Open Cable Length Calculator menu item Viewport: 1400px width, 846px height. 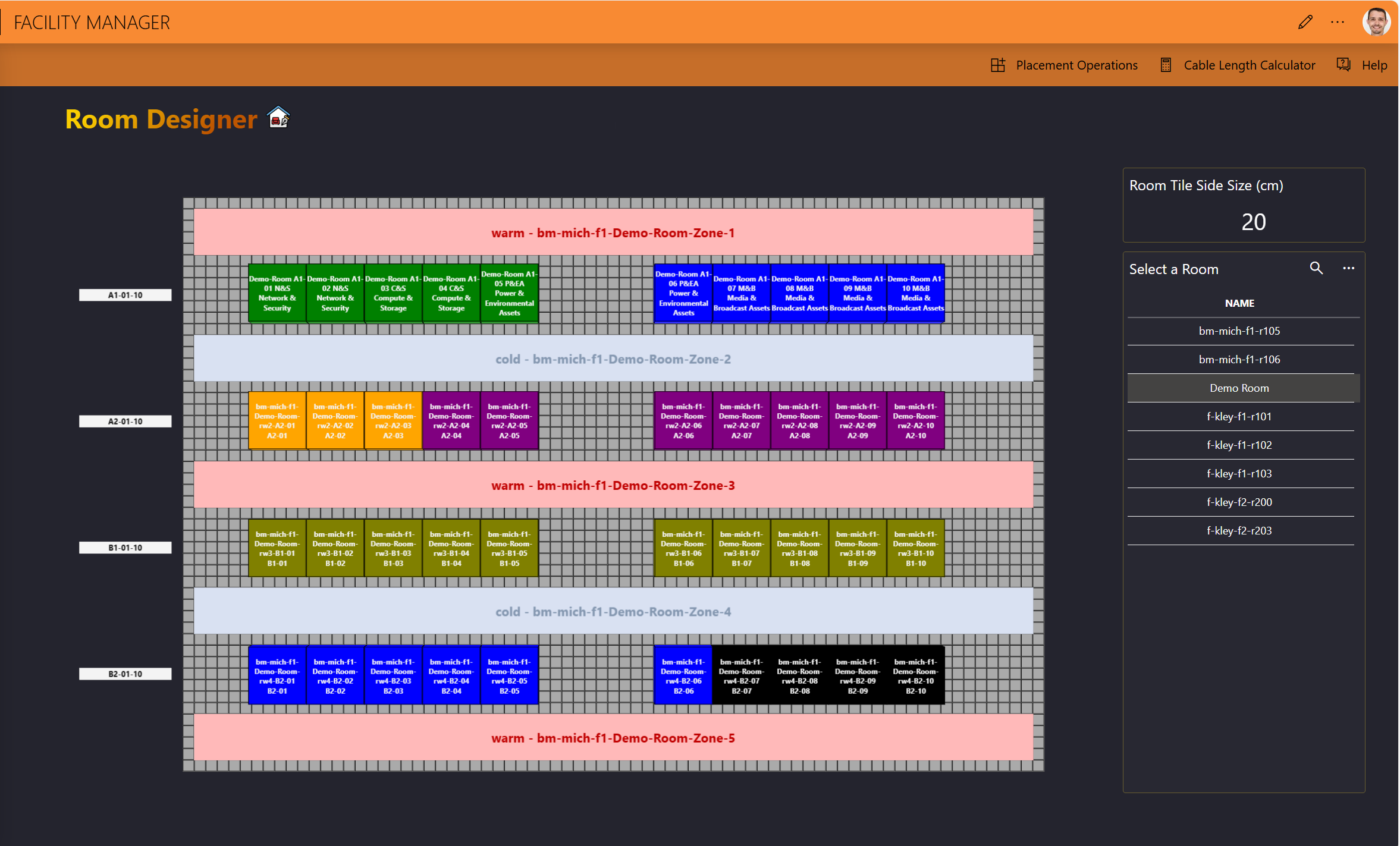(1249, 65)
